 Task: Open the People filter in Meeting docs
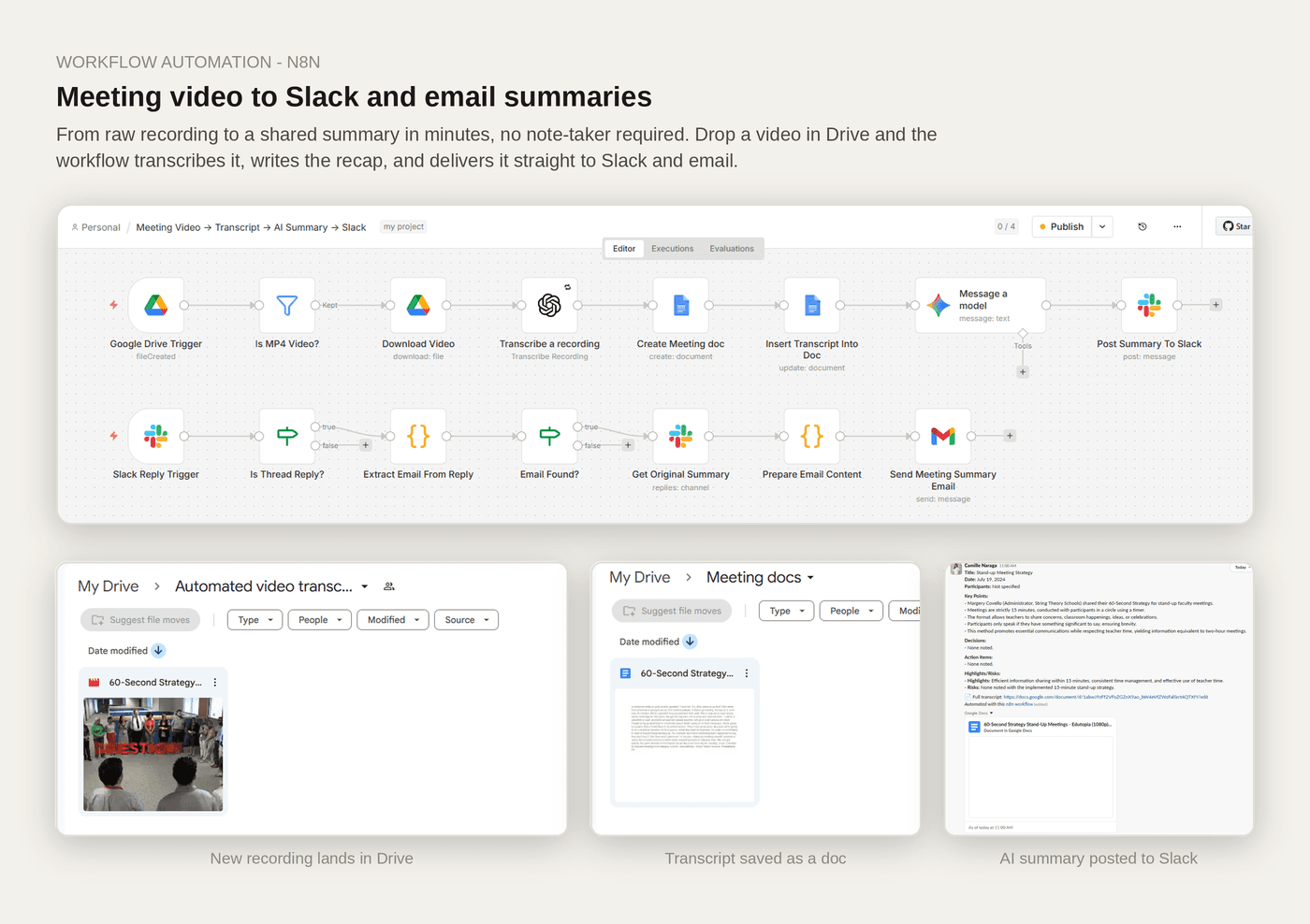[x=851, y=611]
